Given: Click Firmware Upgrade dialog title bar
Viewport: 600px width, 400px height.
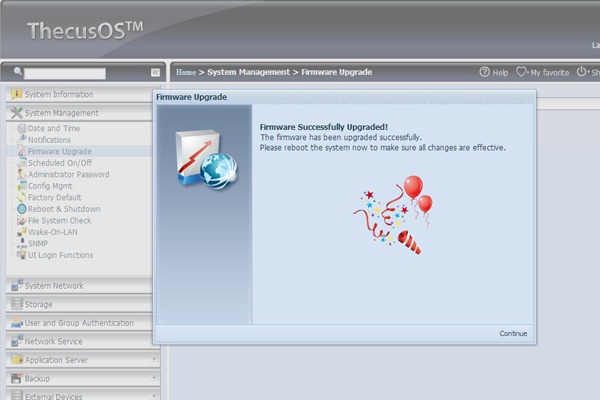Looking at the screenshot, I should click(x=344, y=97).
